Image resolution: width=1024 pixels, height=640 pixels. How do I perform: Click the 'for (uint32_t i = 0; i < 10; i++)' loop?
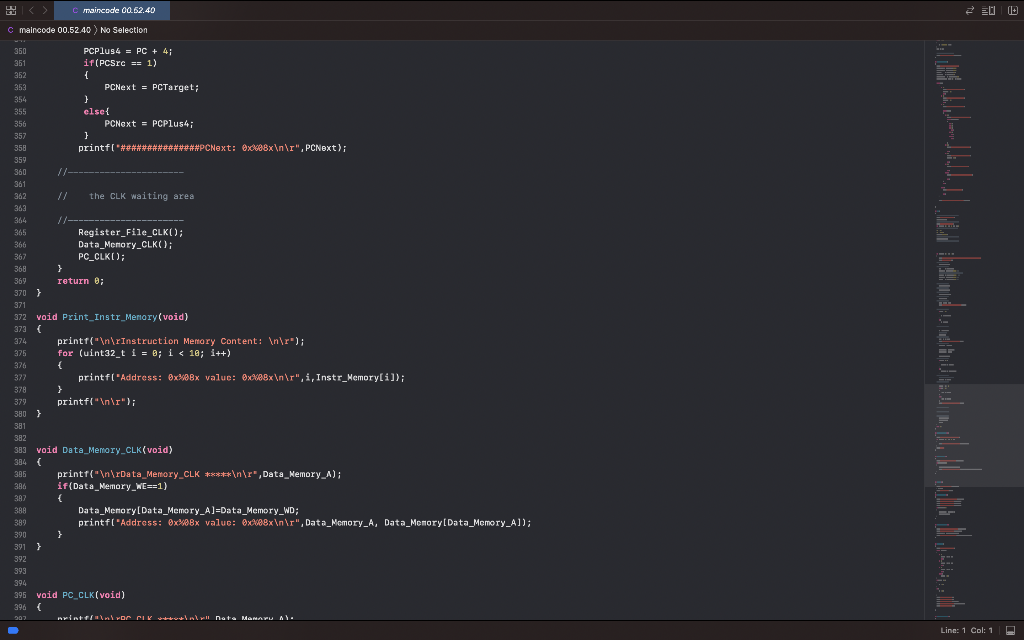click(x=144, y=353)
